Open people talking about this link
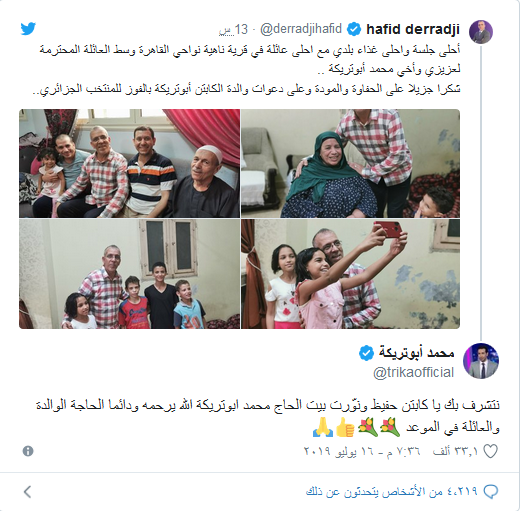The width and height of the screenshot is (521, 518). tap(392, 492)
